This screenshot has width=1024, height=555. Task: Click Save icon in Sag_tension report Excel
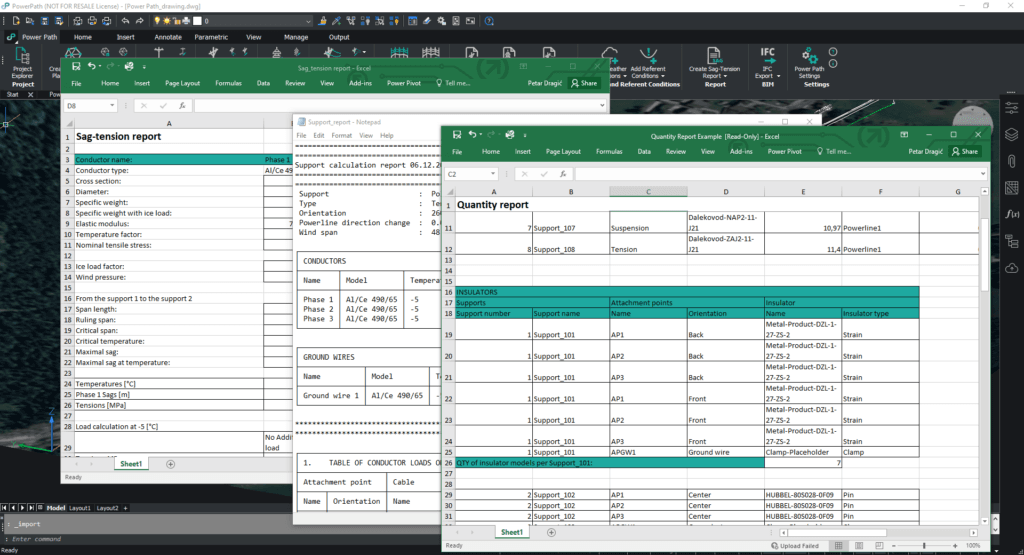coord(76,66)
